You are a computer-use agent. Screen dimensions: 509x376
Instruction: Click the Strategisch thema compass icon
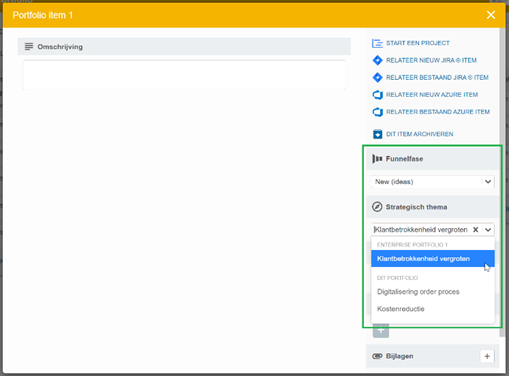pyautogui.click(x=377, y=207)
